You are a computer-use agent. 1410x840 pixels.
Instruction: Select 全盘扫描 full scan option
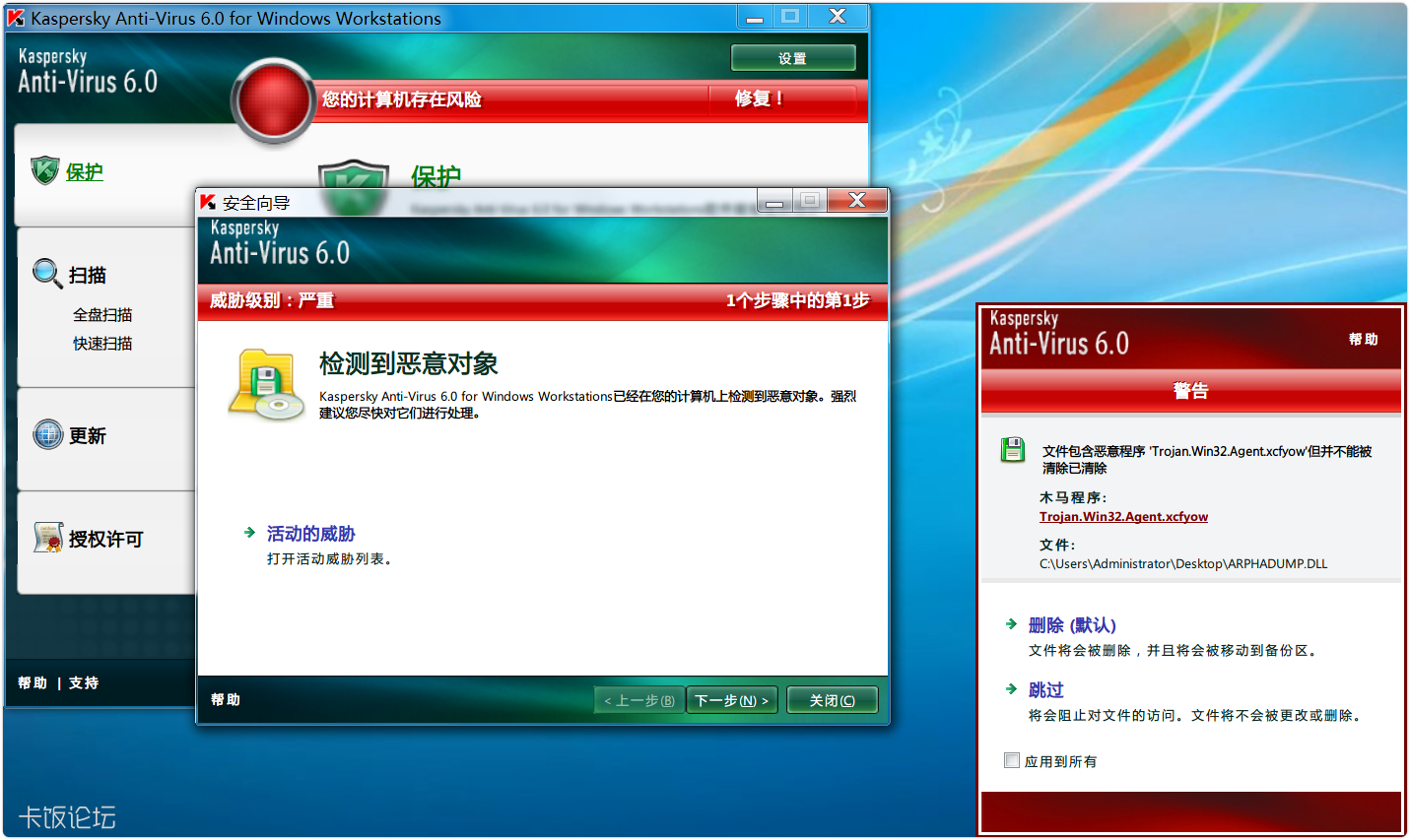(x=102, y=315)
